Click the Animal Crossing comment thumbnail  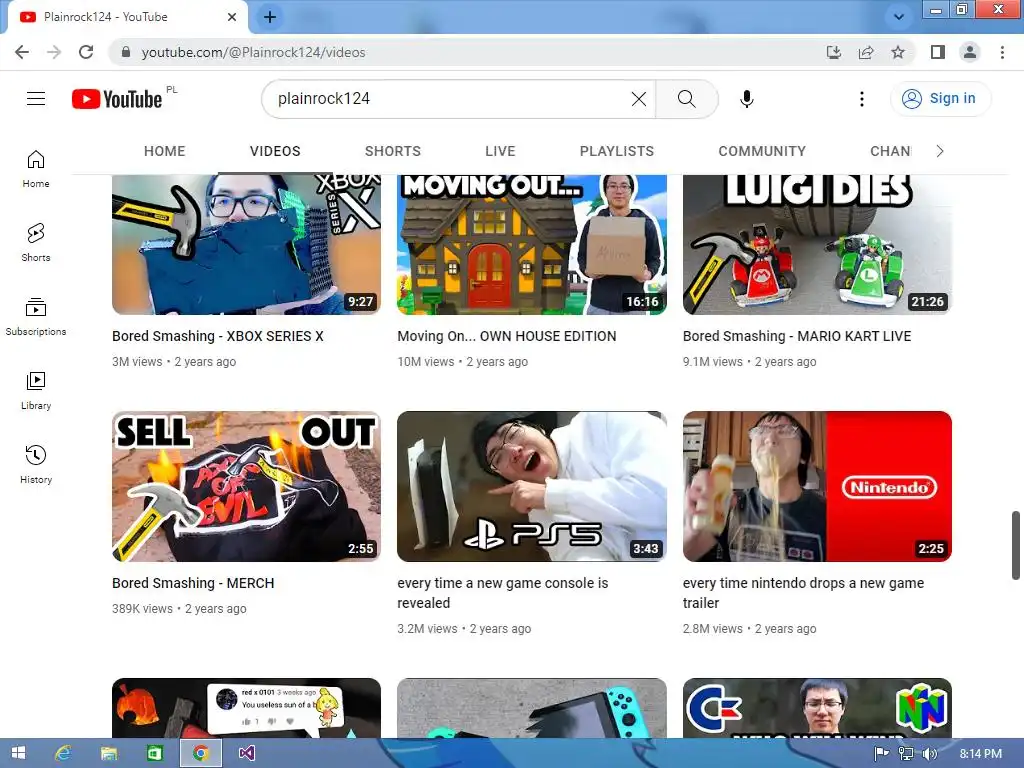click(246, 708)
